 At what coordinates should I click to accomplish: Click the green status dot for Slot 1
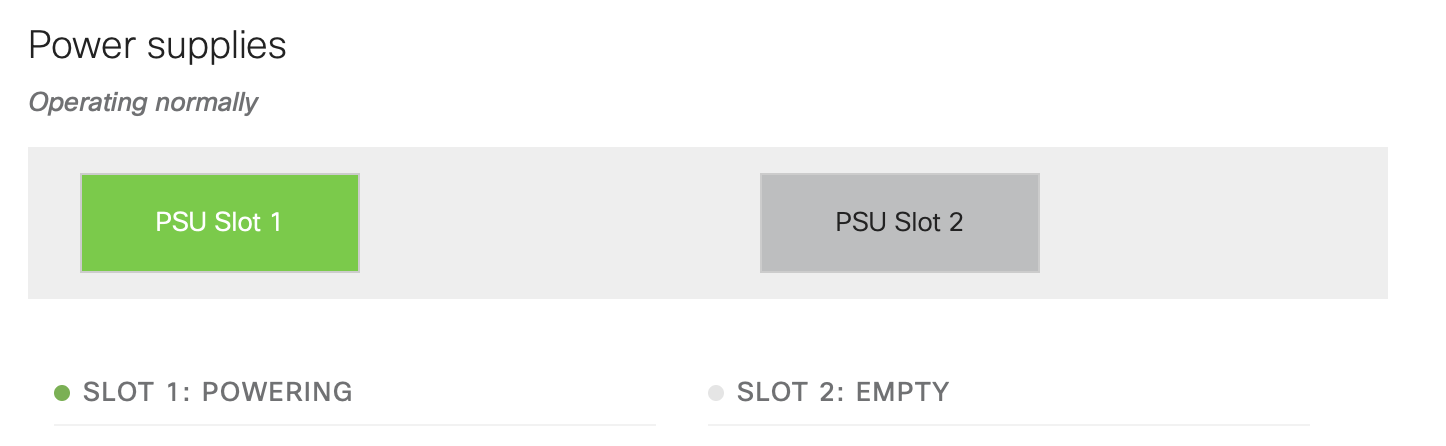(x=61, y=393)
